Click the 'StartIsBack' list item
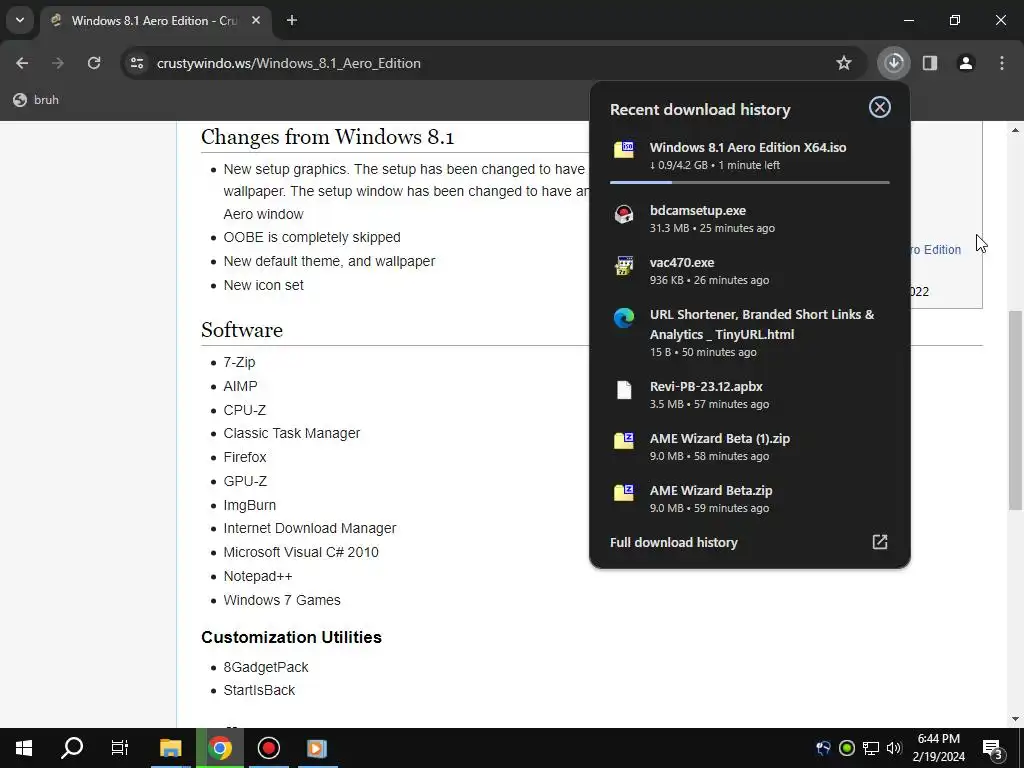 [x=259, y=690]
